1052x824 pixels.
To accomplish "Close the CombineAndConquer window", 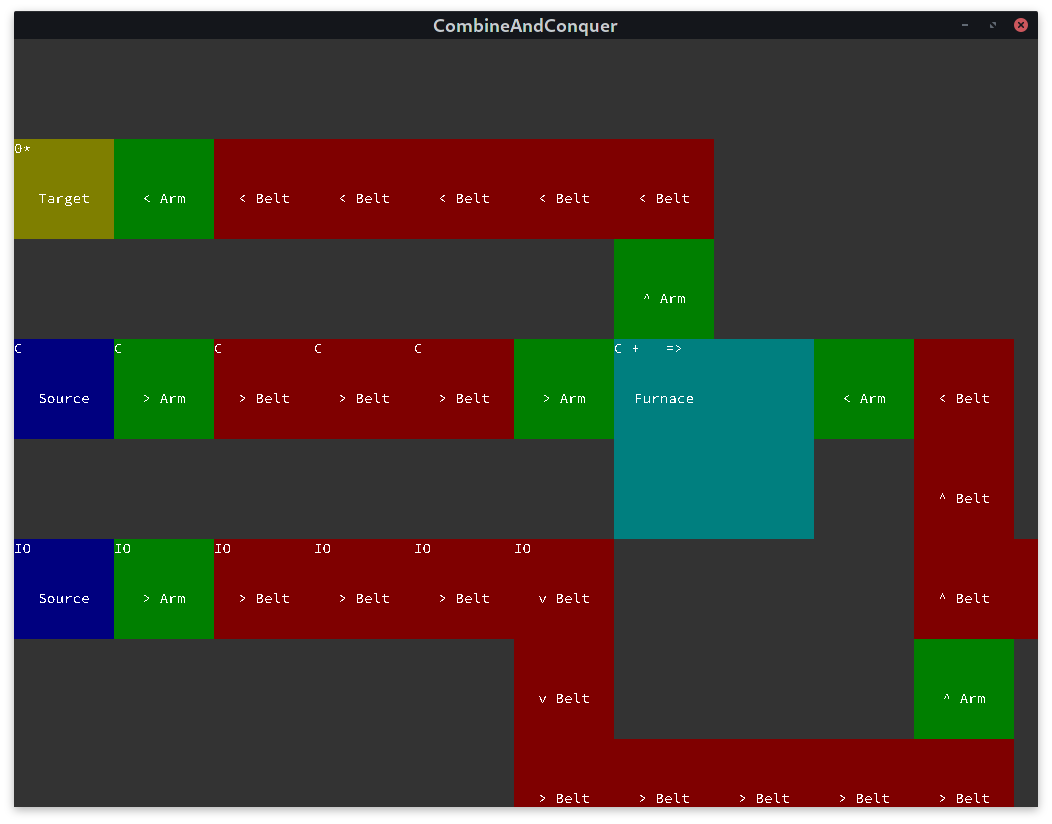I will (x=1021, y=25).
